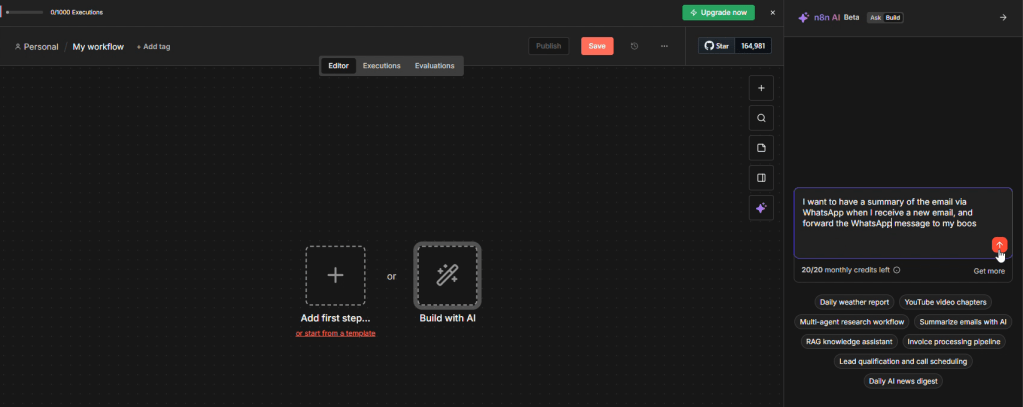Viewport: 1023px width, 407px height.
Task: Open the canvas search magnifier icon
Action: click(x=761, y=118)
